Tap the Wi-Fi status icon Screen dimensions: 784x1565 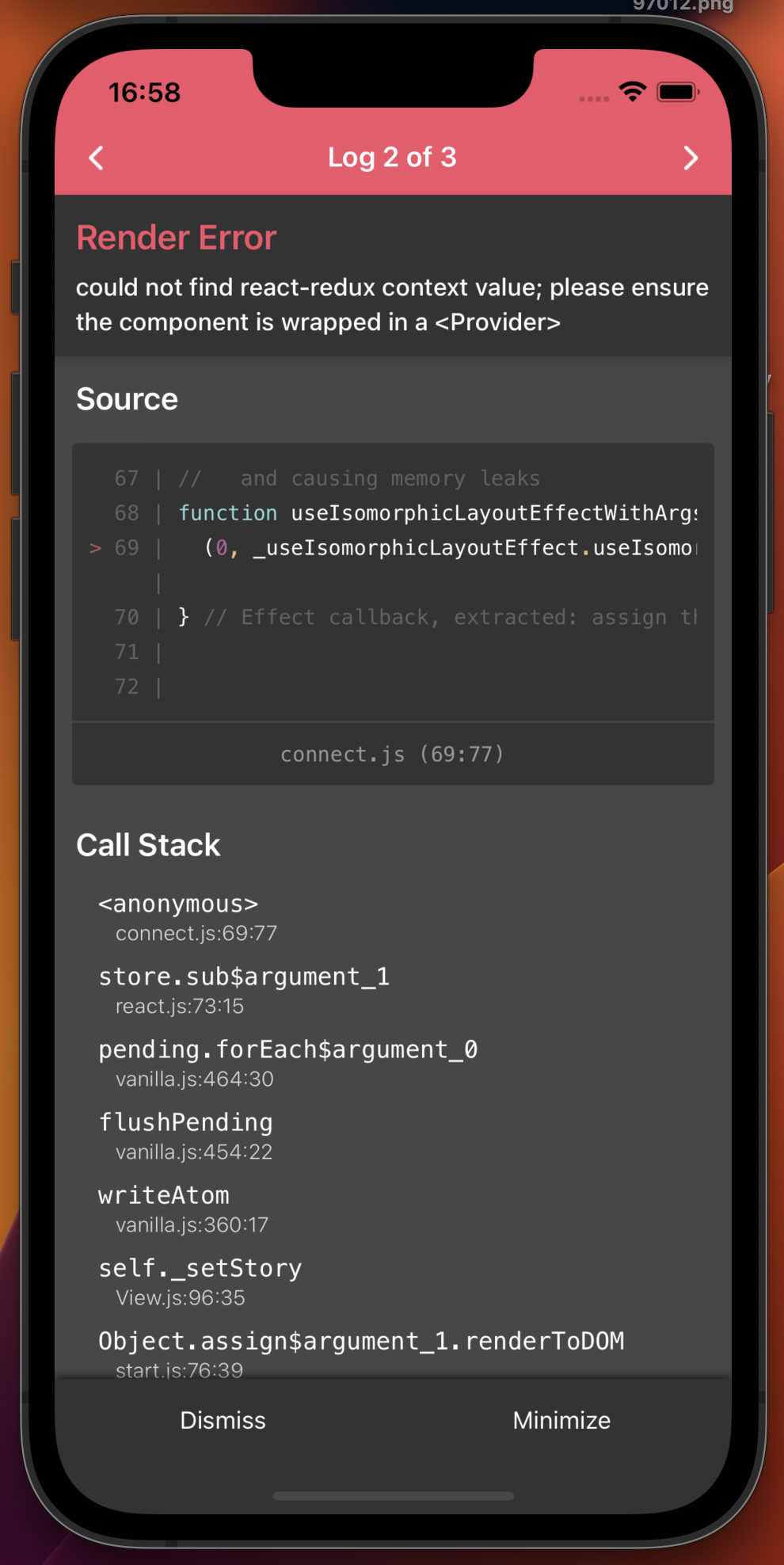pyautogui.click(x=632, y=92)
